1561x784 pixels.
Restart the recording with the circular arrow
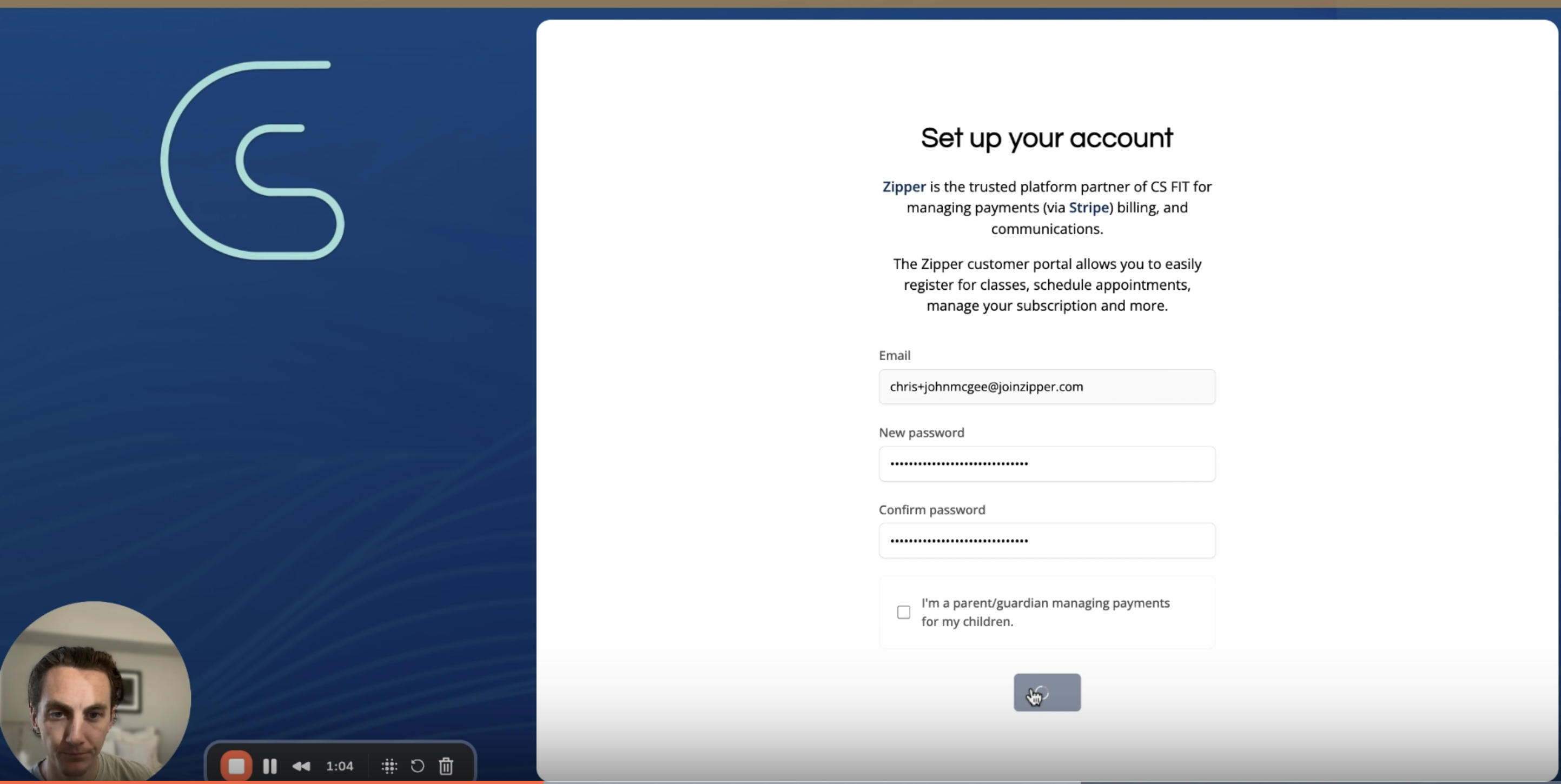click(x=418, y=766)
